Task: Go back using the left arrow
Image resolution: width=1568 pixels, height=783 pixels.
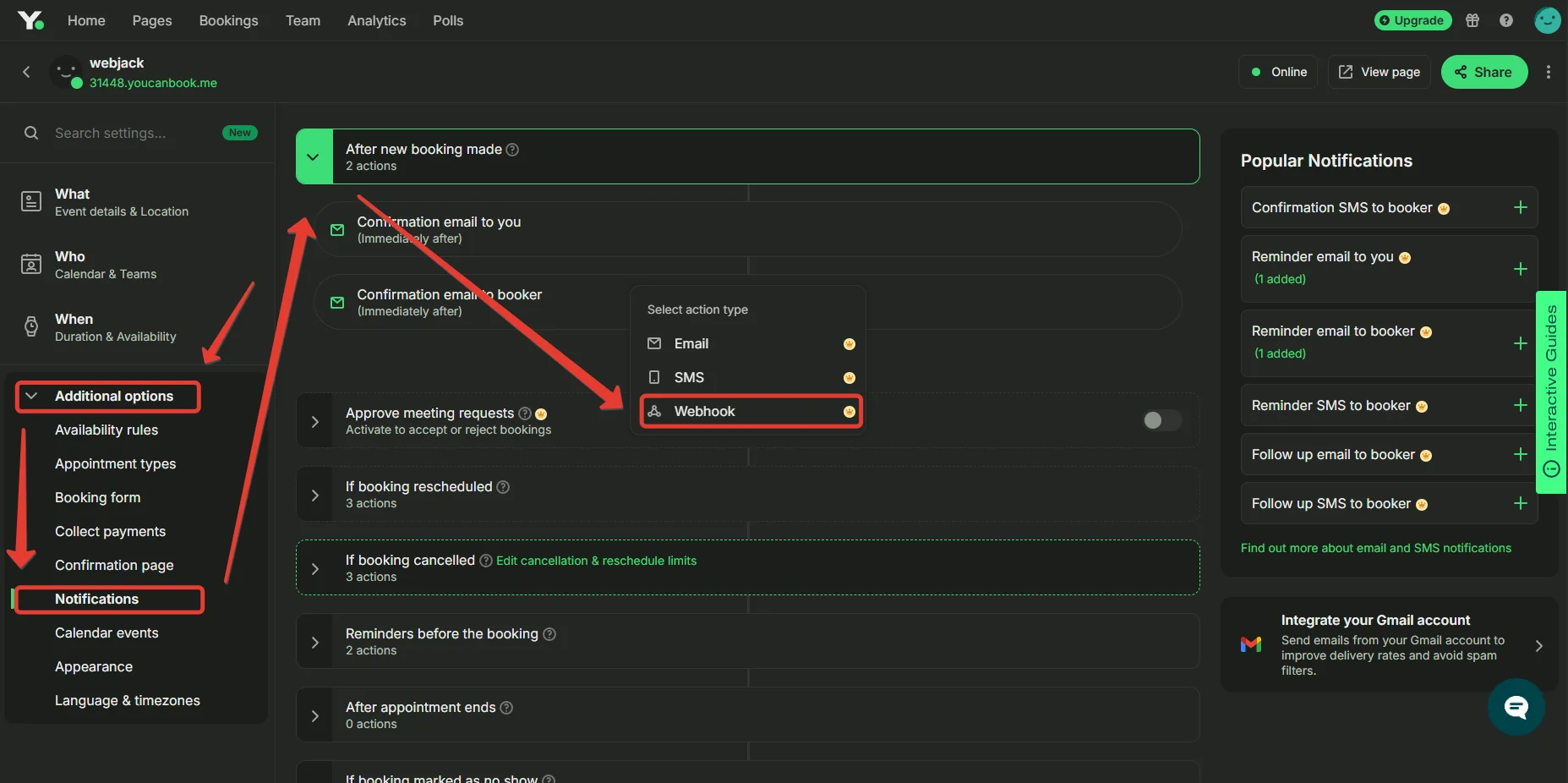Action: point(26,72)
